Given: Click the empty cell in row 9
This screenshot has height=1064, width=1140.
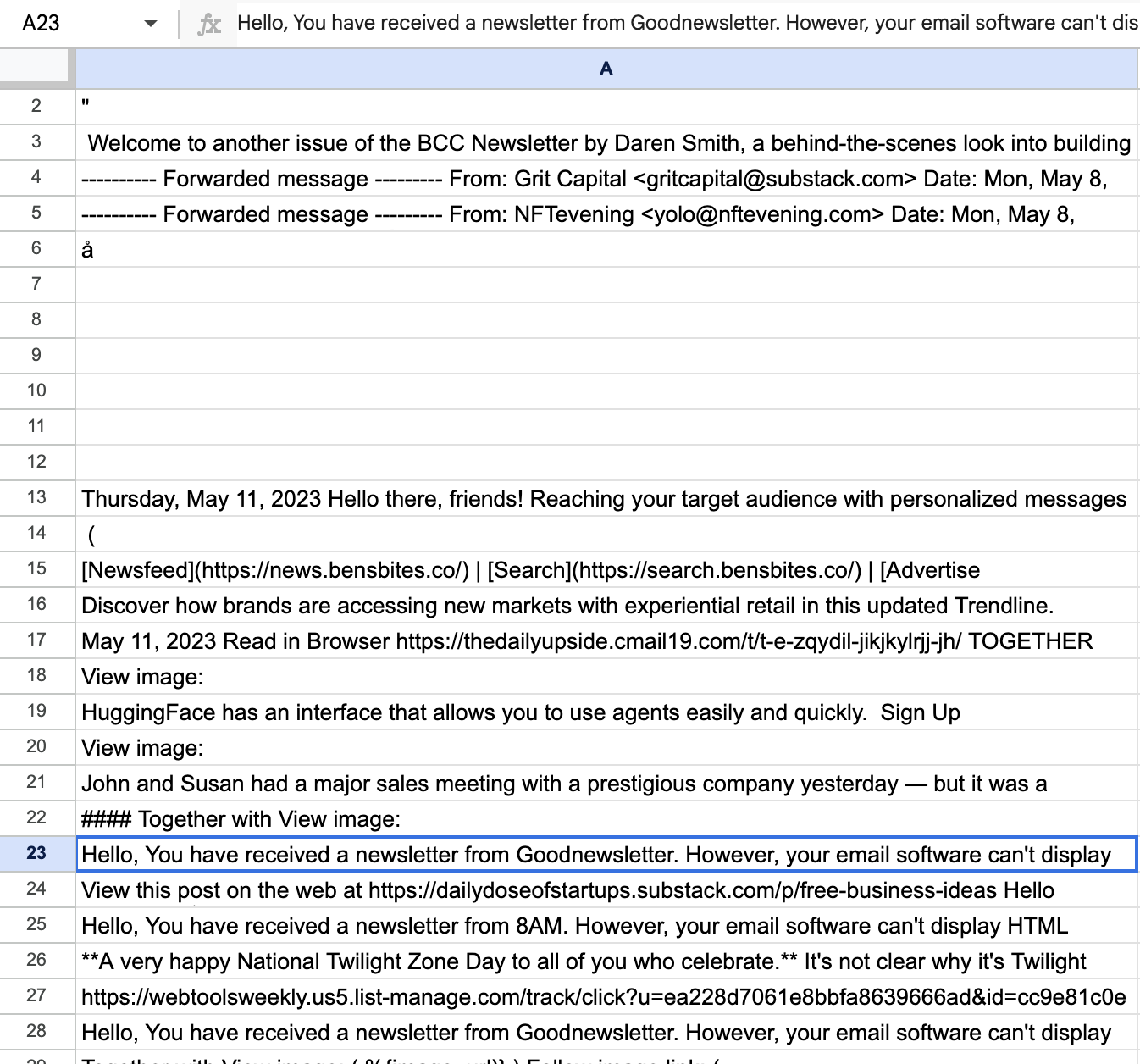Looking at the screenshot, I should (606, 356).
